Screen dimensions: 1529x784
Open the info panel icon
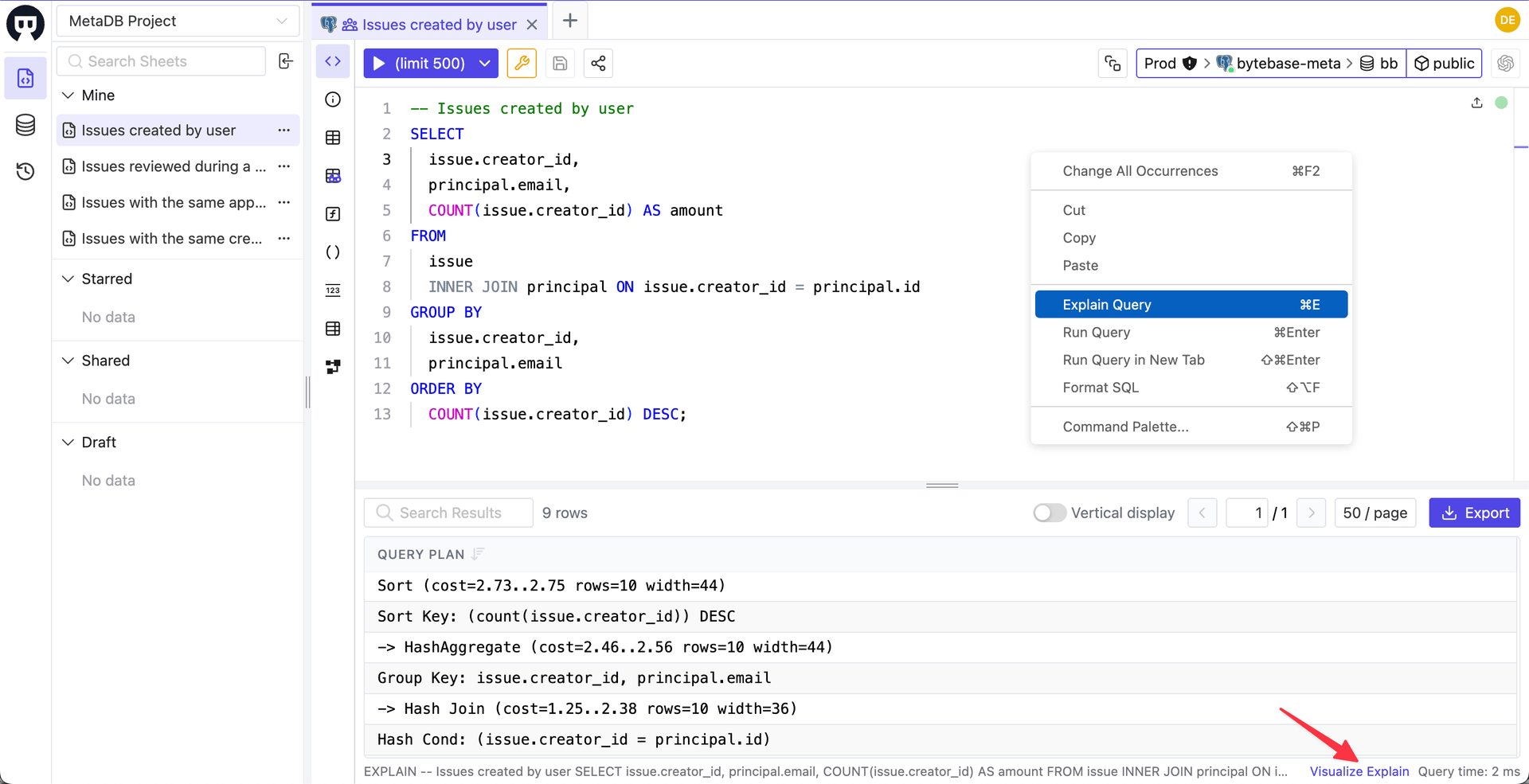[x=333, y=99]
